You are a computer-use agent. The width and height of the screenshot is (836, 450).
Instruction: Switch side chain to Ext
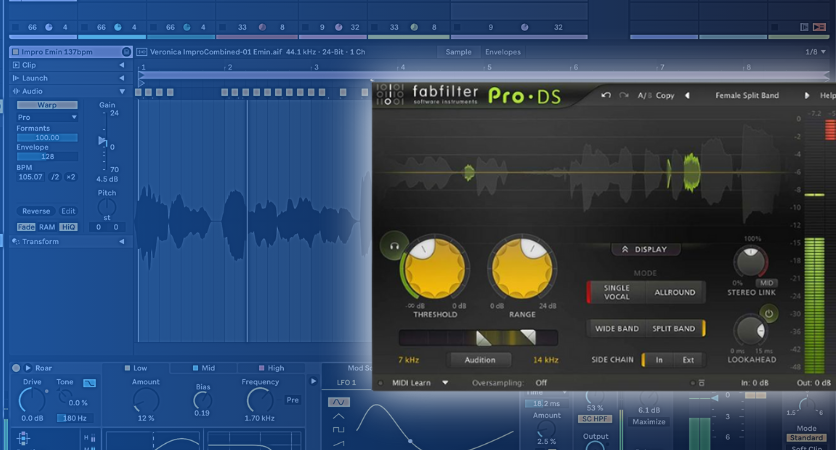pos(688,359)
